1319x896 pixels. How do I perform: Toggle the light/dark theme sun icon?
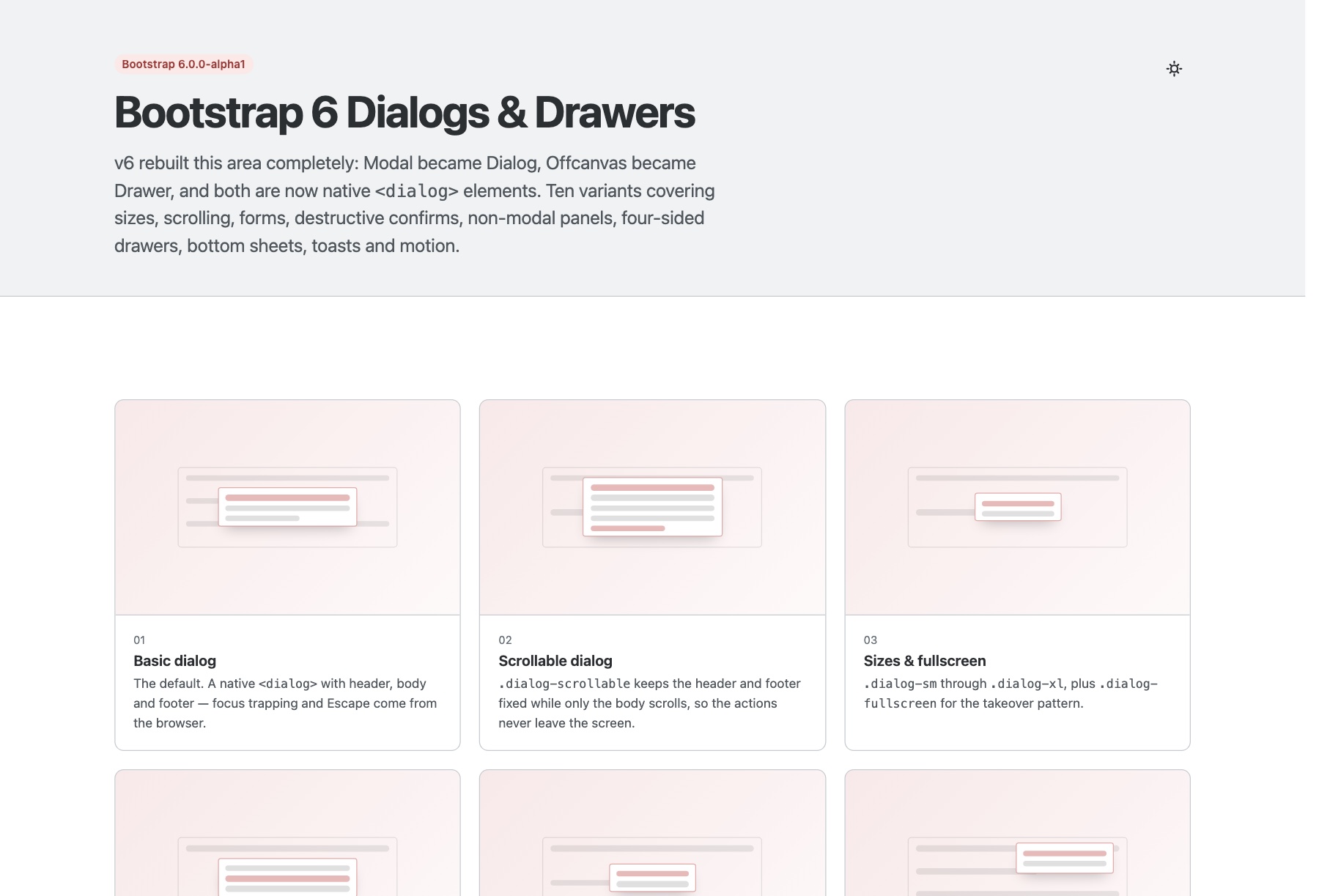coord(1174,69)
